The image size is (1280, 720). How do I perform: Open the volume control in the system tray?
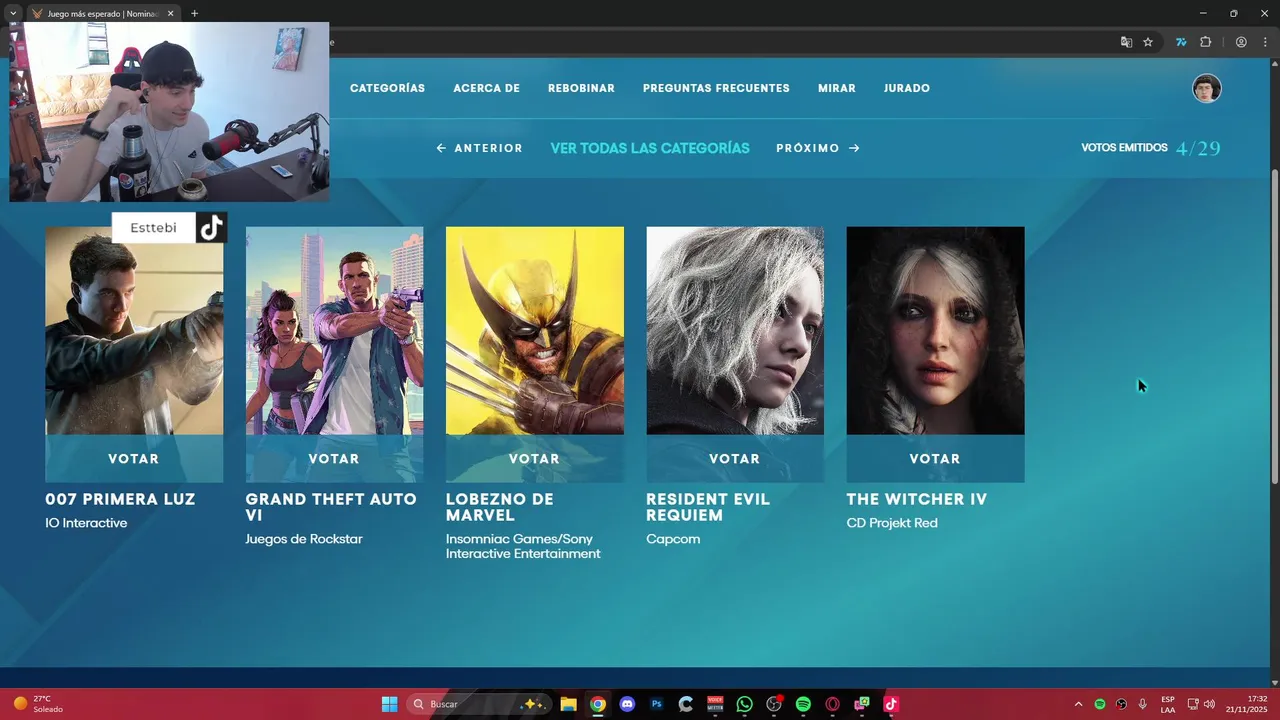1209,704
